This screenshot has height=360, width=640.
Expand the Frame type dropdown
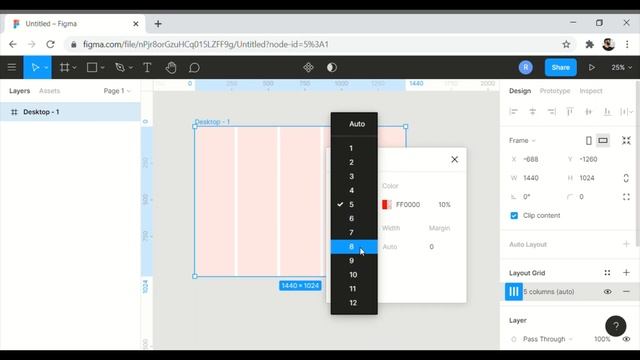coord(522,140)
